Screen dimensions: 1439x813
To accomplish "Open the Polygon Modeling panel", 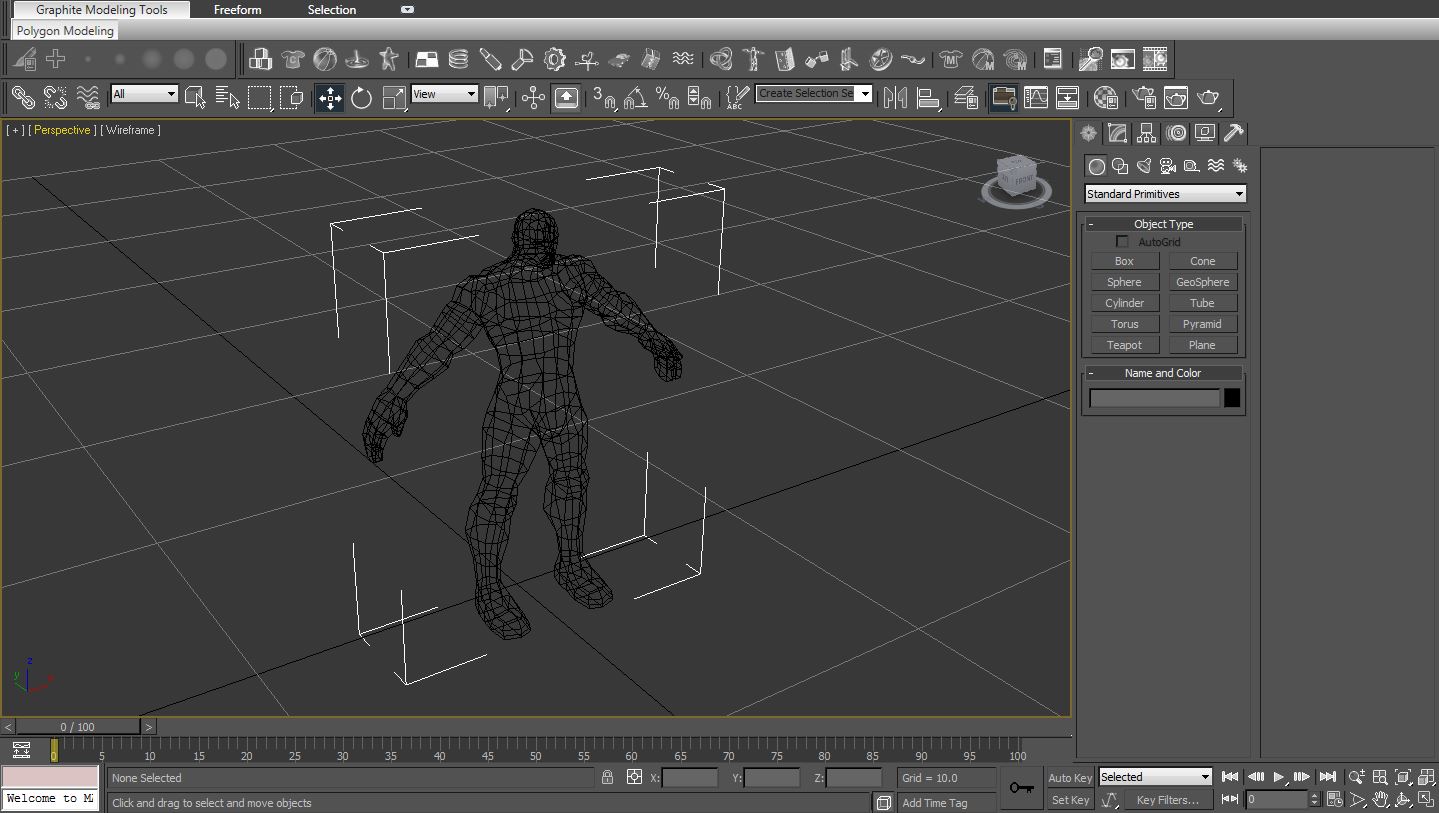I will tap(65, 31).
